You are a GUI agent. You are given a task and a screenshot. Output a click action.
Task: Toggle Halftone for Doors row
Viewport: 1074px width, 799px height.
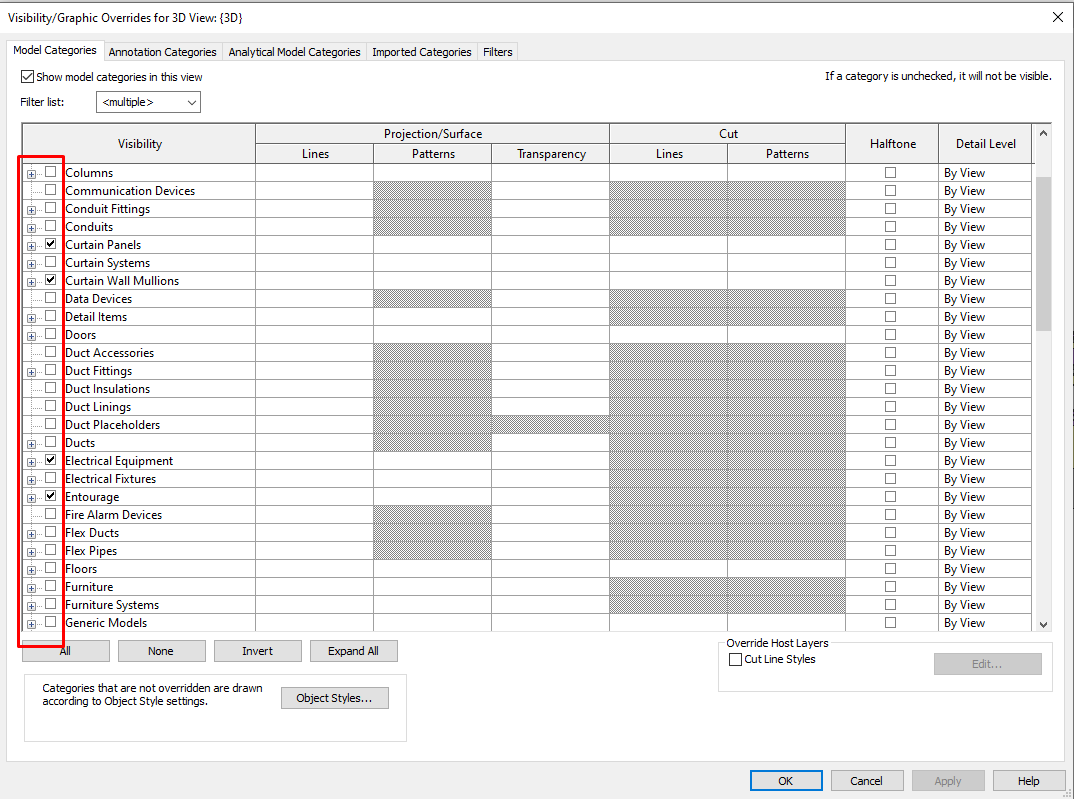click(x=890, y=335)
